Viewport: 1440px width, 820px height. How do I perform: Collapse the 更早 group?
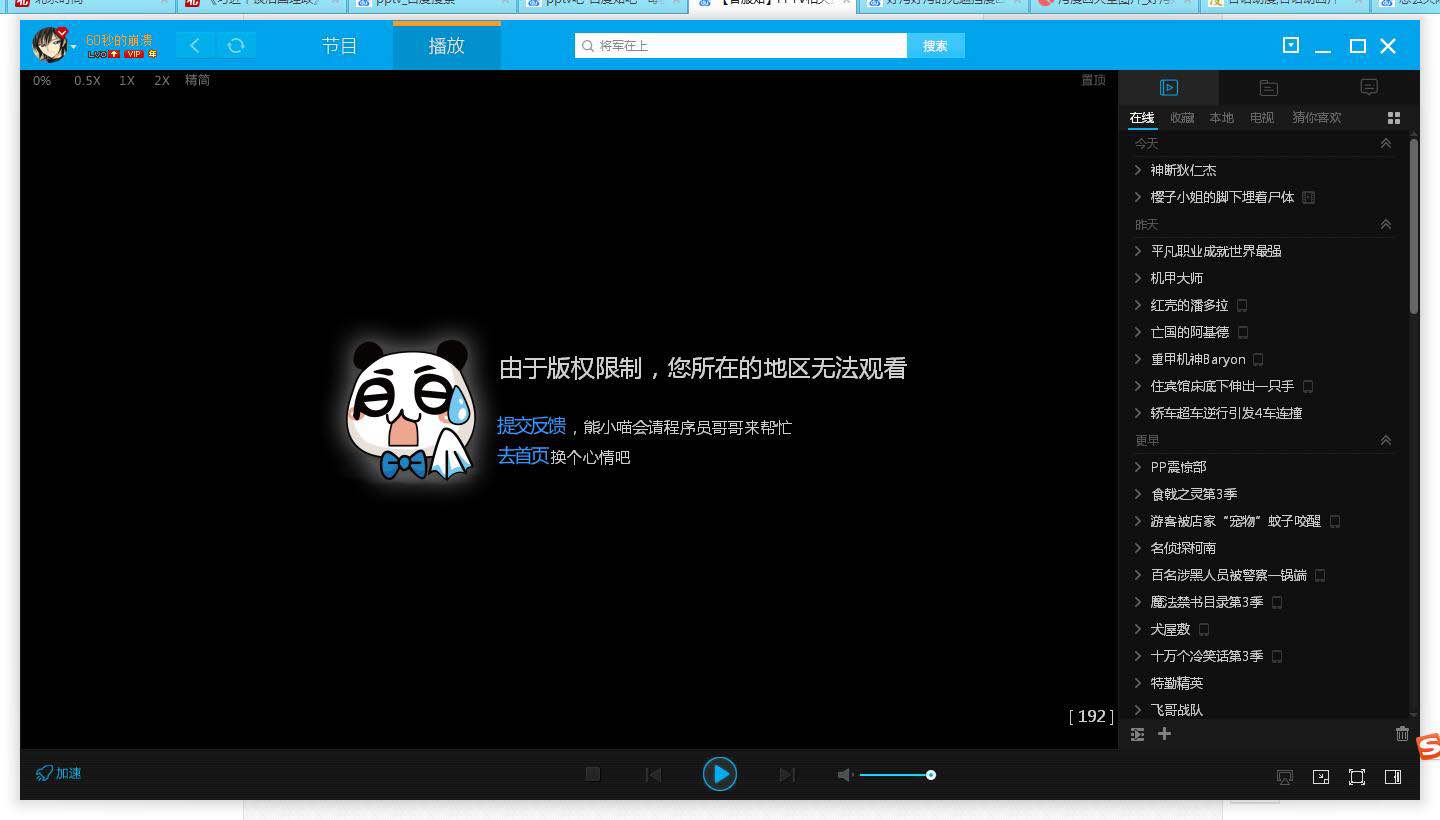click(1386, 440)
